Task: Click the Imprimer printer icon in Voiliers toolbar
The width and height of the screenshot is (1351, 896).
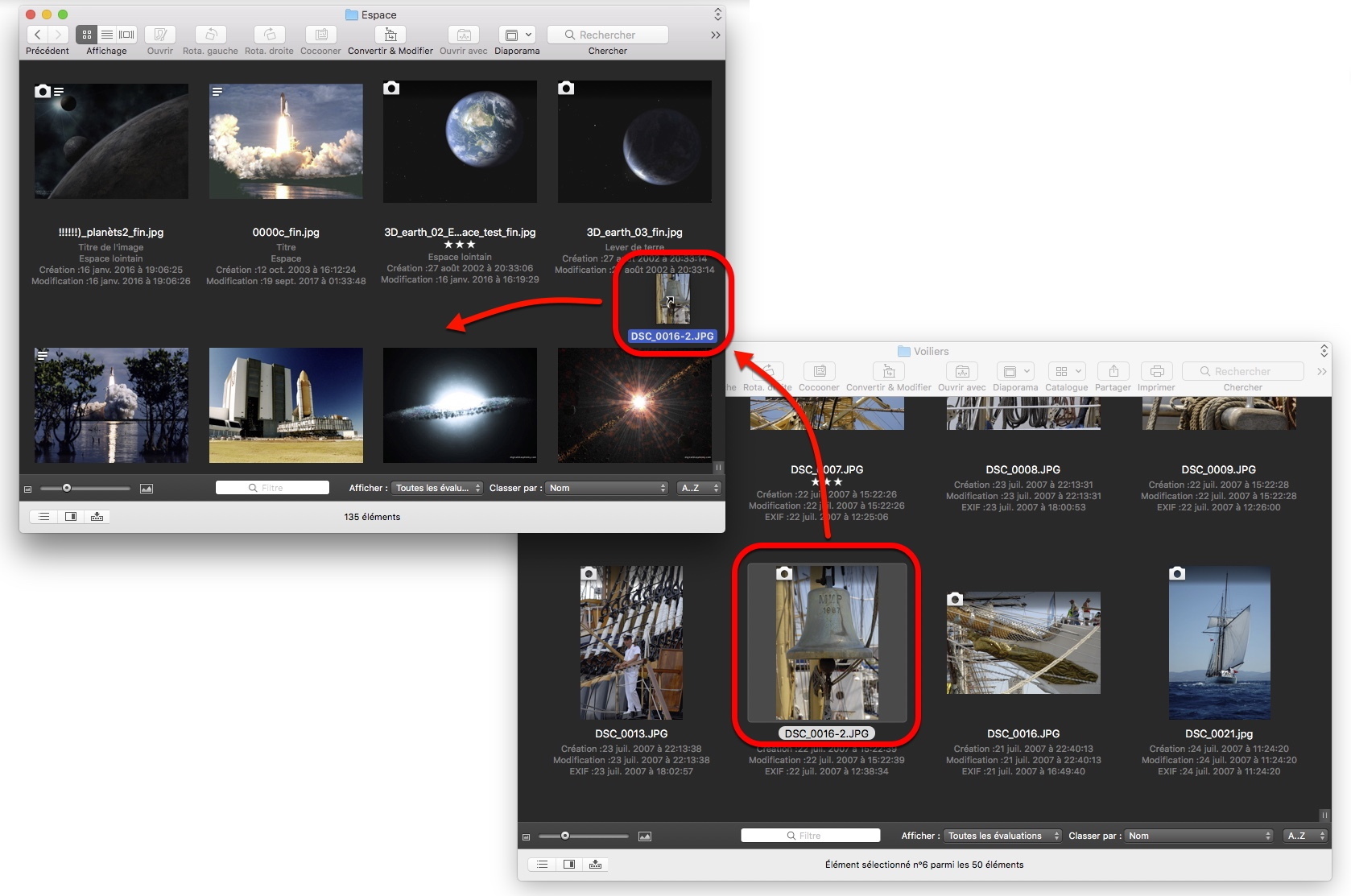Action: tap(1157, 371)
